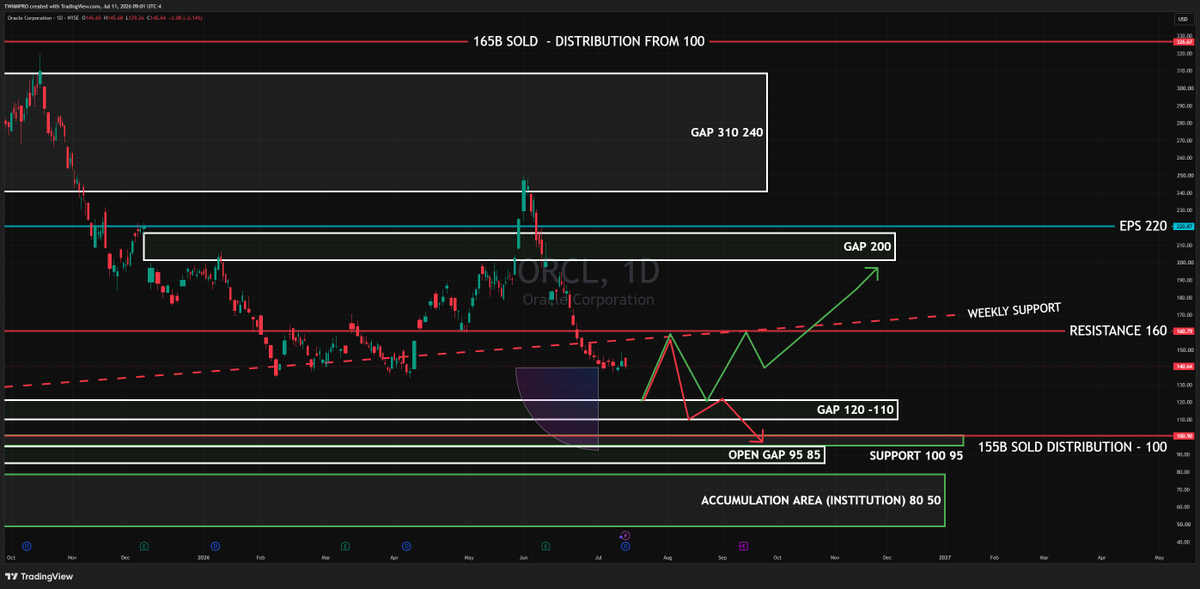Select the 100.96 red price label
Image resolution: width=1200 pixels, height=589 pixels.
point(1183,436)
